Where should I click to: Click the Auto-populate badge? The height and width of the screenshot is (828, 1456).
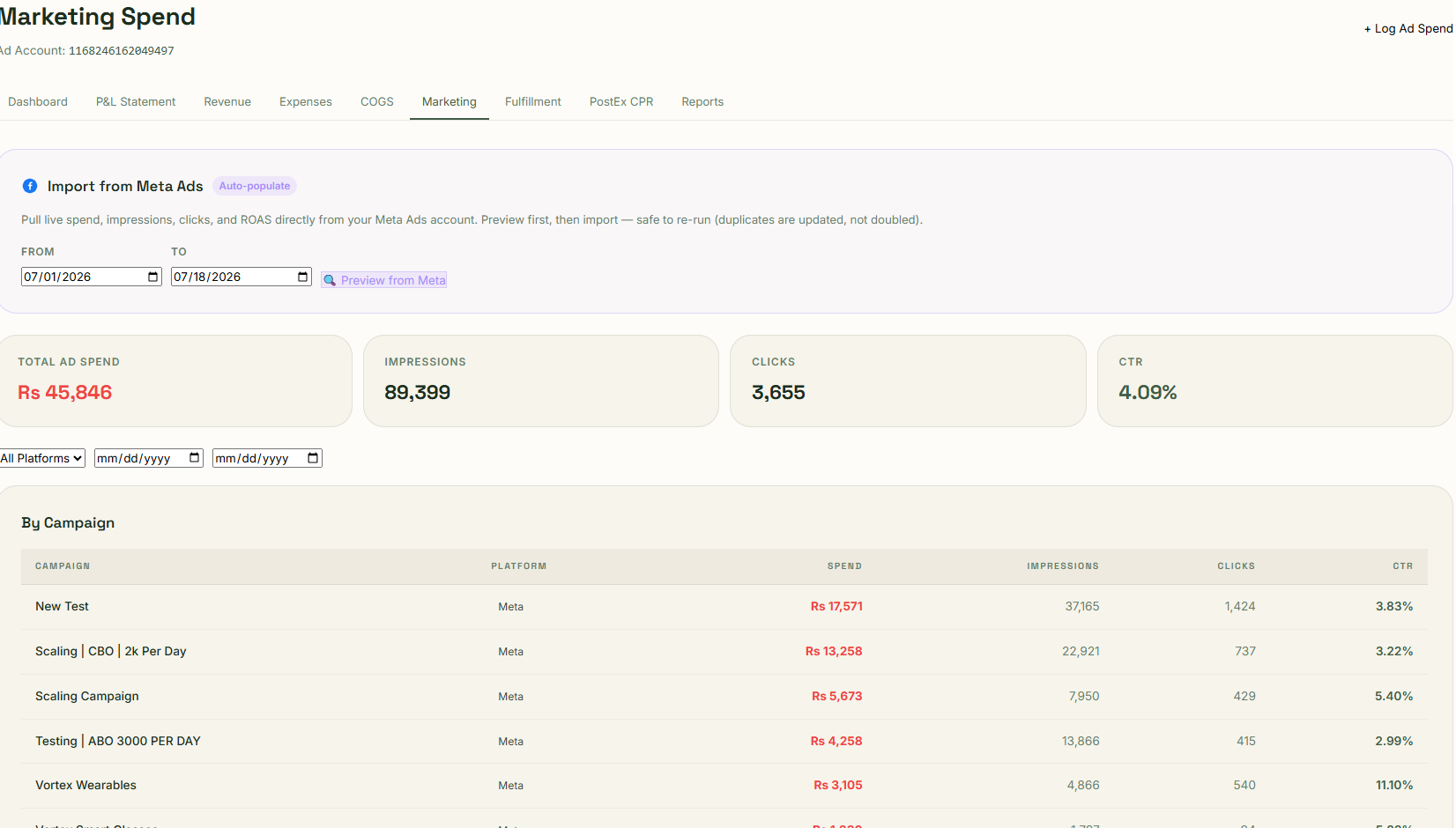pyautogui.click(x=255, y=186)
